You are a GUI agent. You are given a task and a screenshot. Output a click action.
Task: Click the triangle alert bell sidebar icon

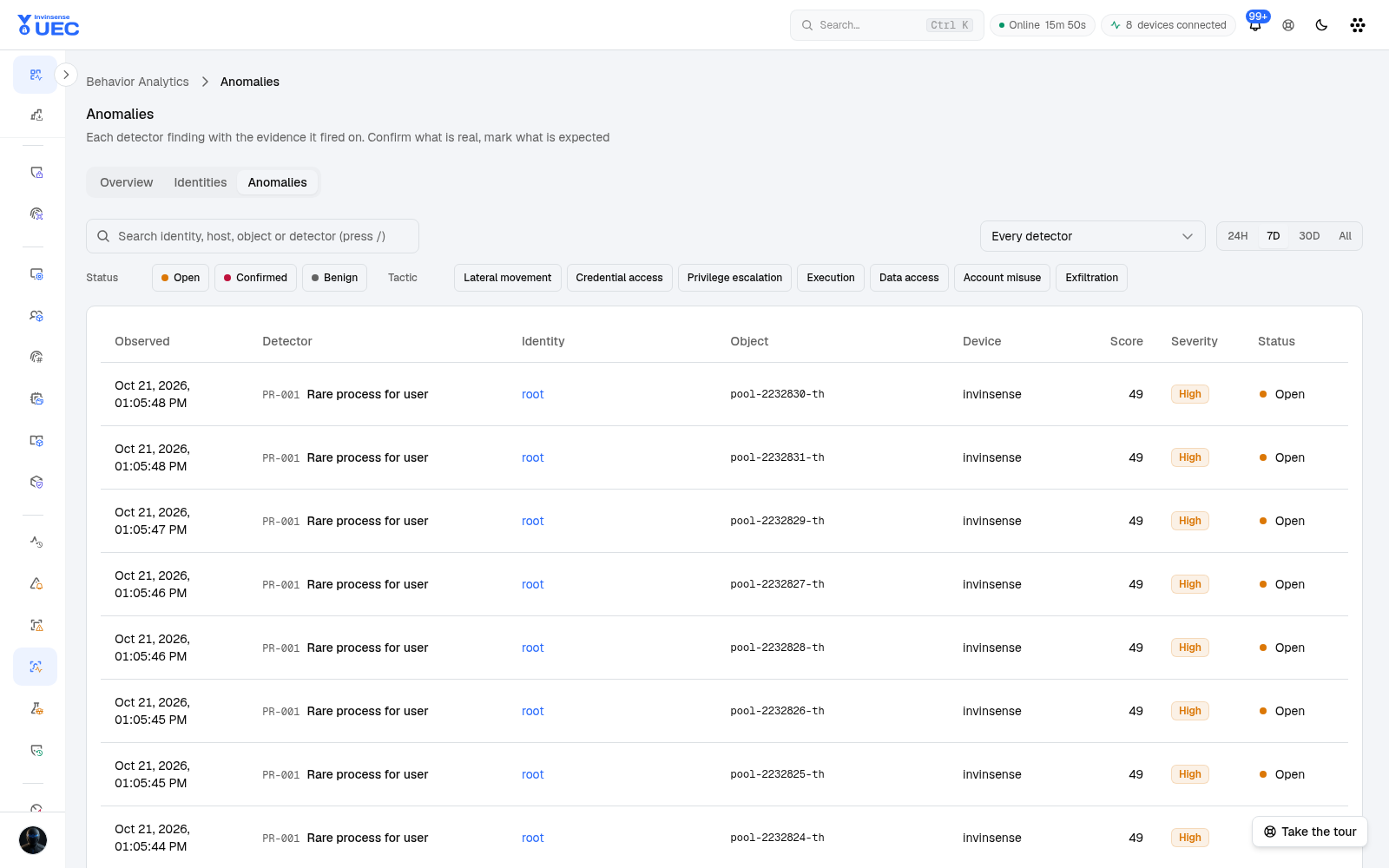pos(36,583)
